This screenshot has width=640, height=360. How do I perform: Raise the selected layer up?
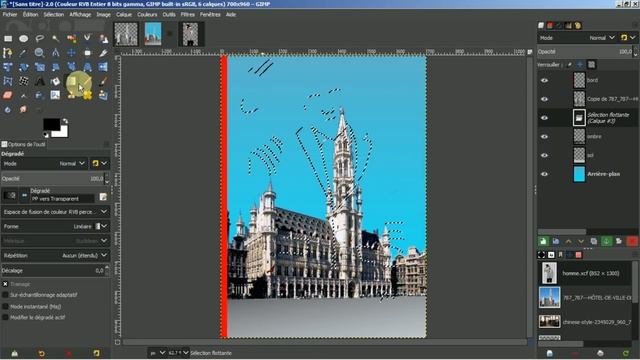568,241
